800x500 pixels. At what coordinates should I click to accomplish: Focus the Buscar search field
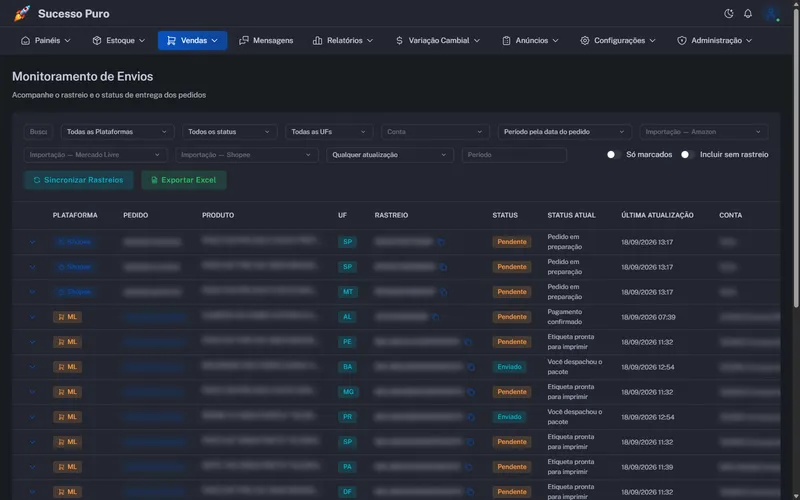point(38,132)
